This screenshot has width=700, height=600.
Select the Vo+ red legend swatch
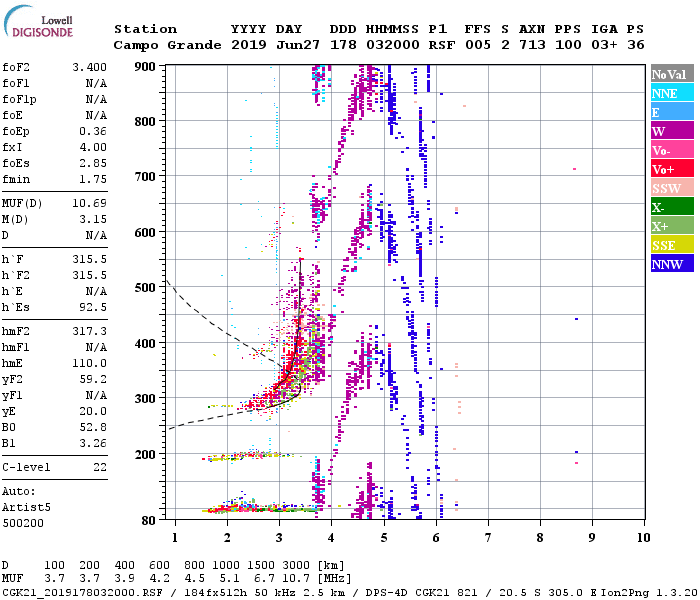click(x=672, y=169)
